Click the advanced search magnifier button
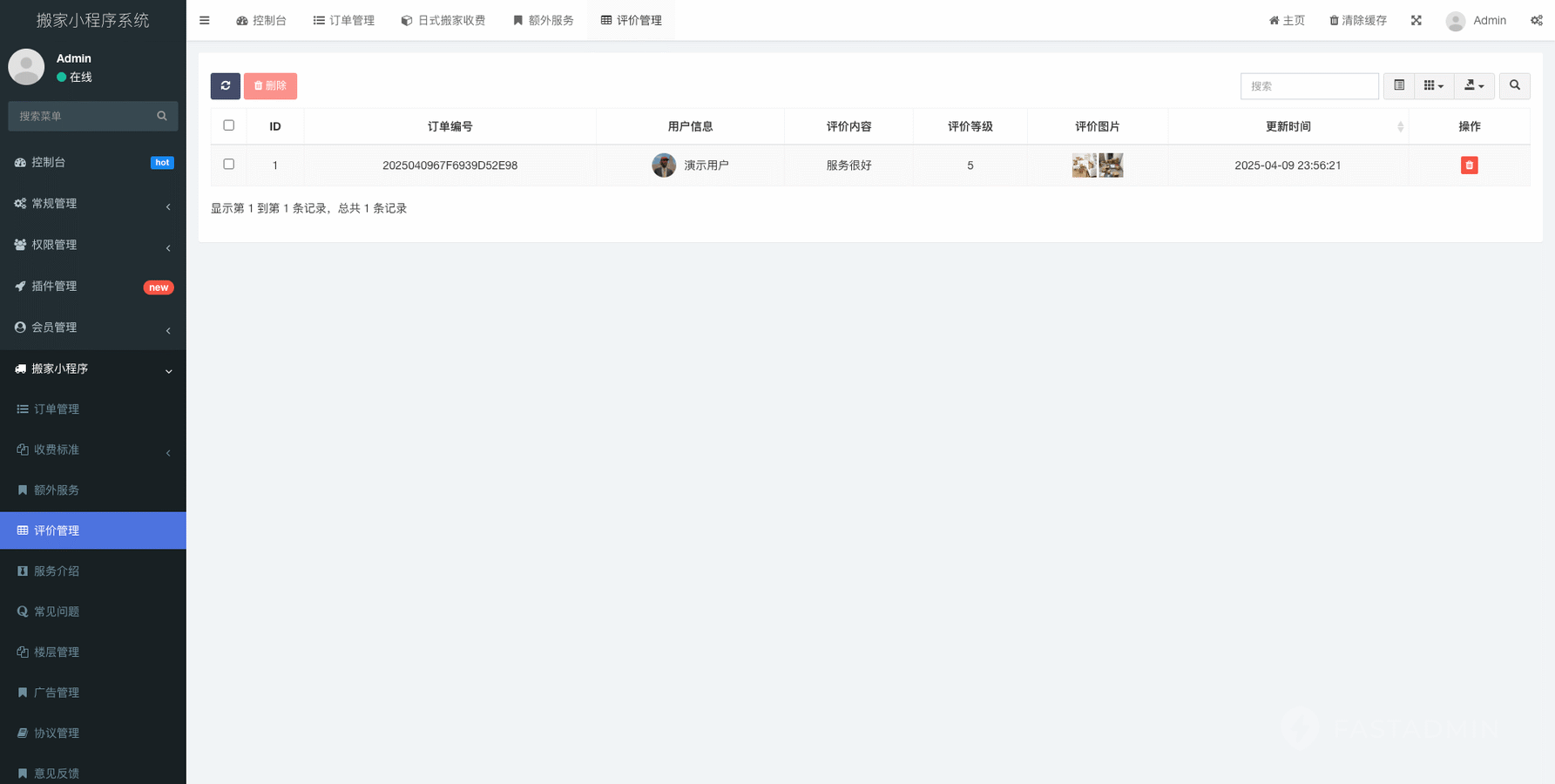The height and width of the screenshot is (784, 1555). point(1514,85)
